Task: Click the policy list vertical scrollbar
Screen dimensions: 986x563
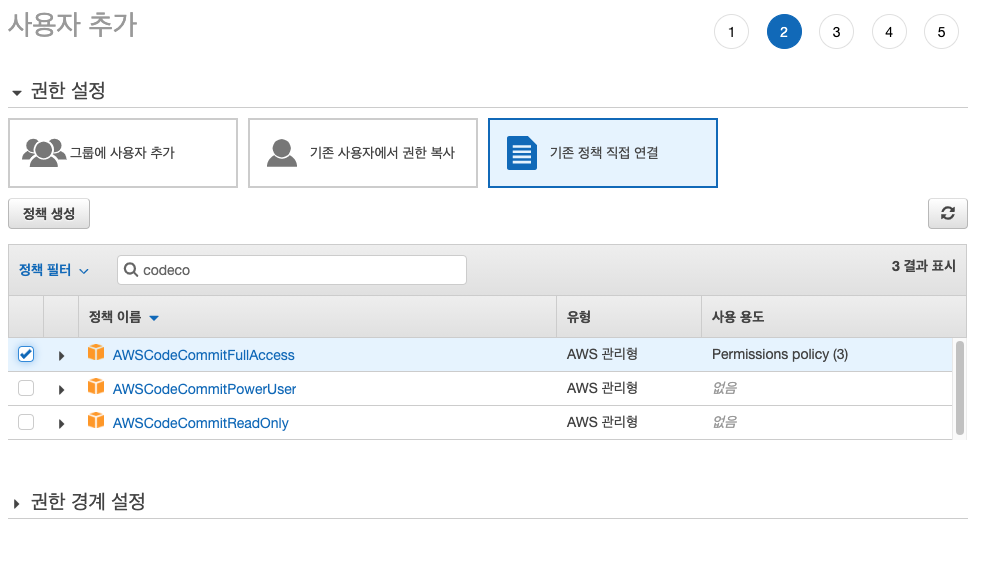Action: [960, 387]
